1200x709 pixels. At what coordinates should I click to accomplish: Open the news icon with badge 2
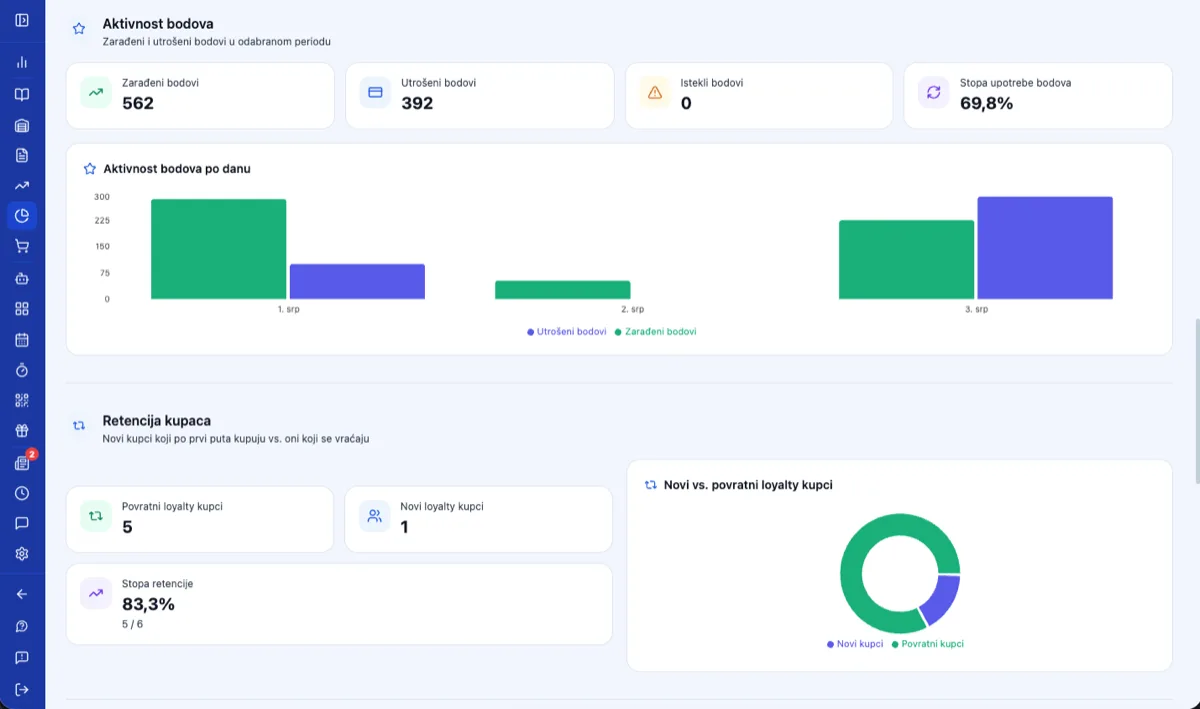coord(22,463)
